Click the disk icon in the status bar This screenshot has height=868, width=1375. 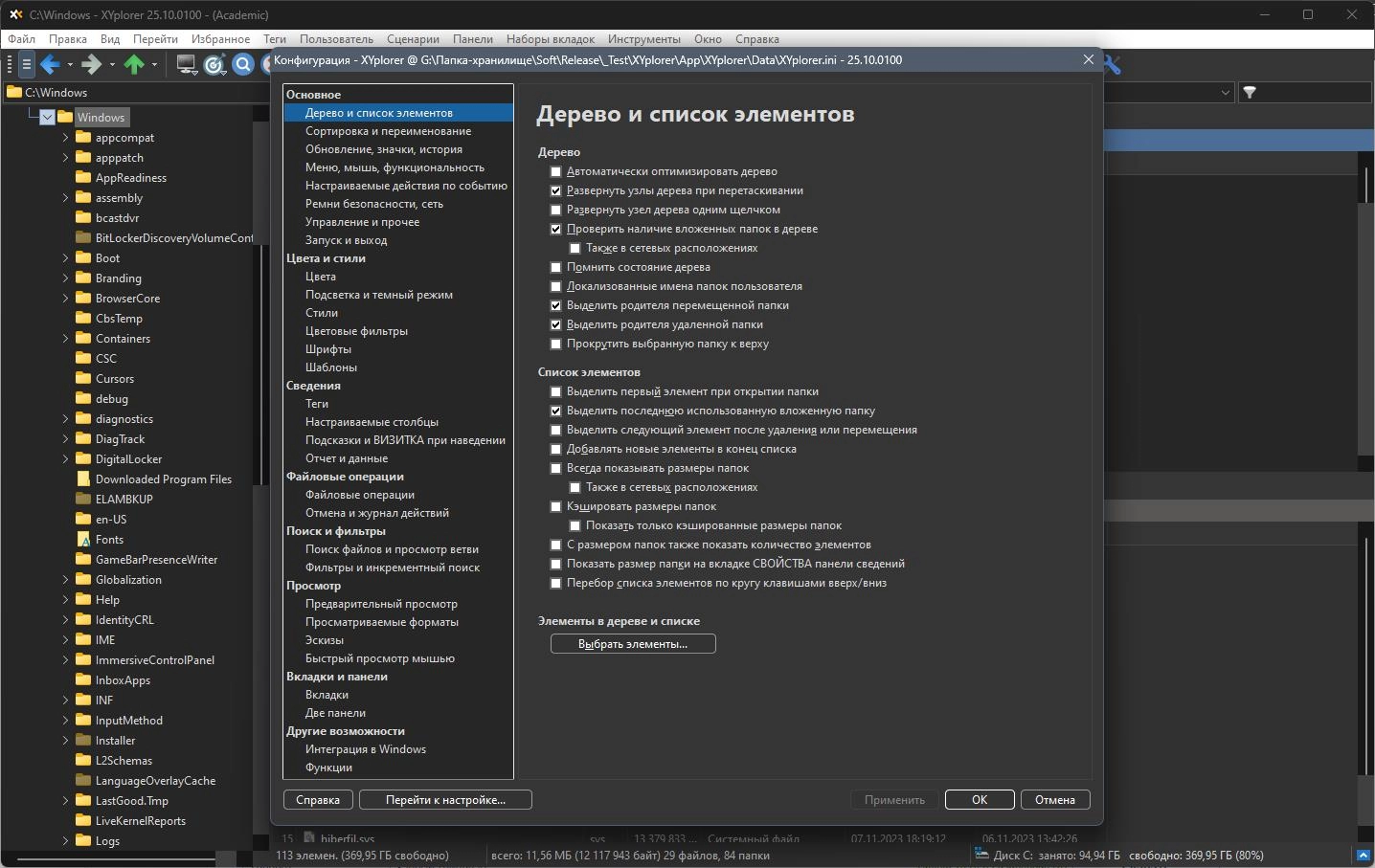[981, 855]
